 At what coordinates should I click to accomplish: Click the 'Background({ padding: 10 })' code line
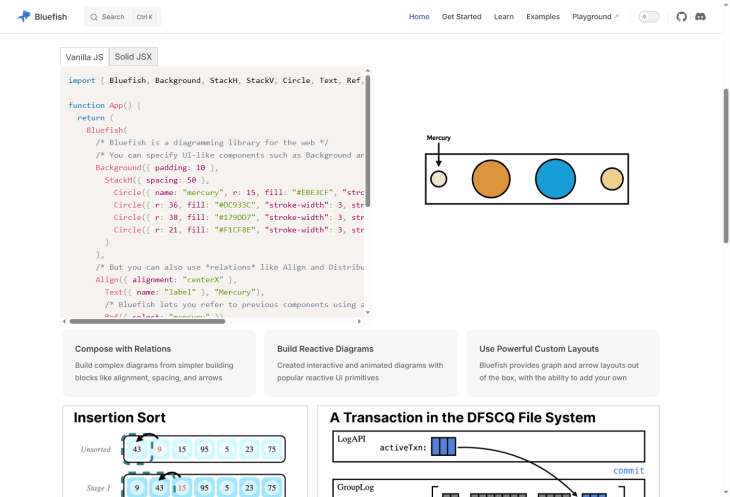click(x=157, y=168)
